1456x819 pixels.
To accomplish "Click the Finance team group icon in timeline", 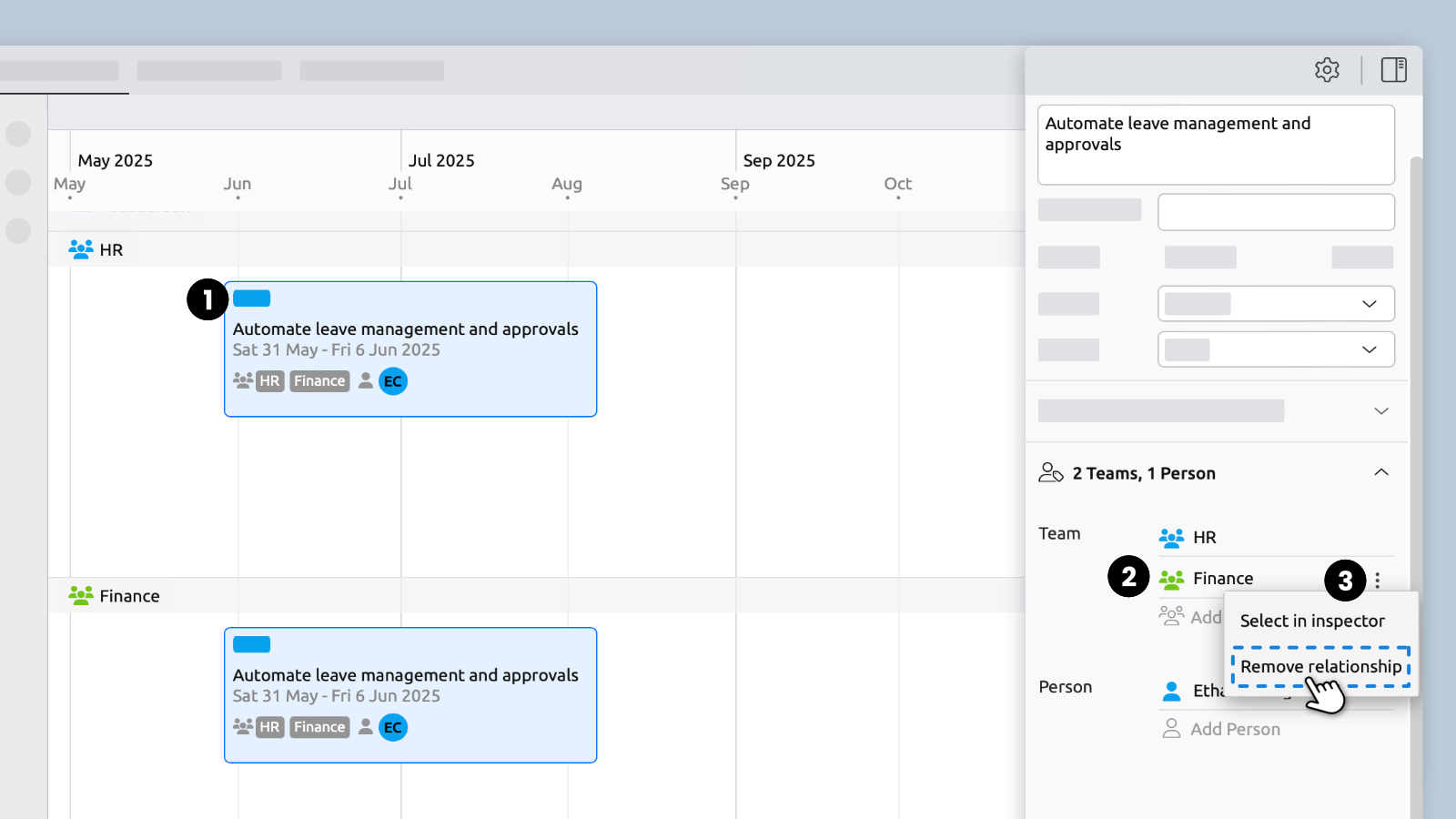I will pos(81,596).
